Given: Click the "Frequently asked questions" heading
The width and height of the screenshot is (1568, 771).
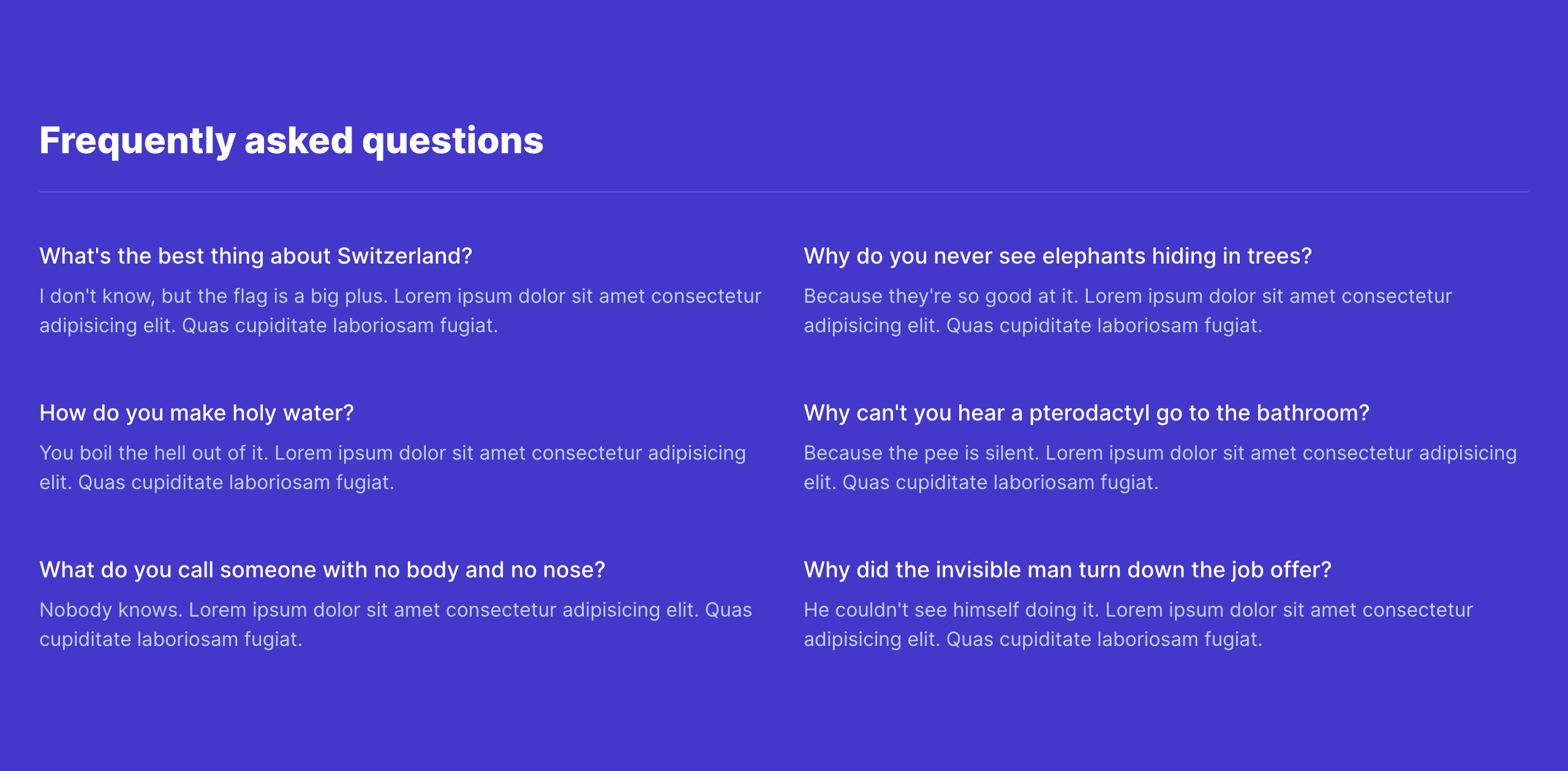Looking at the screenshot, I should tap(291, 141).
